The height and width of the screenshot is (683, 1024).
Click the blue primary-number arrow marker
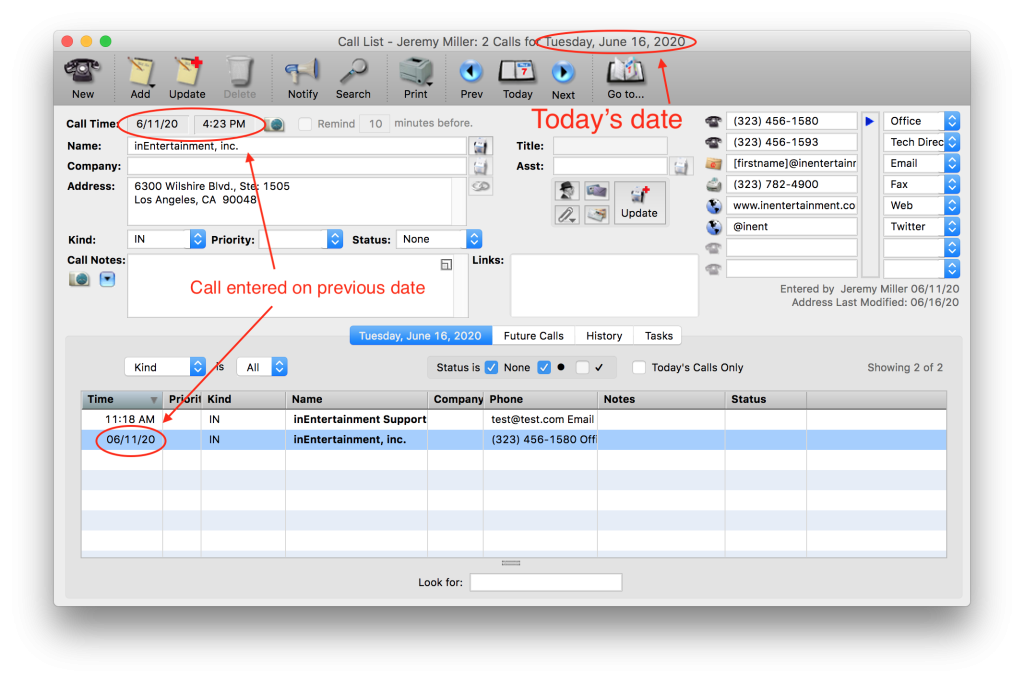click(869, 121)
